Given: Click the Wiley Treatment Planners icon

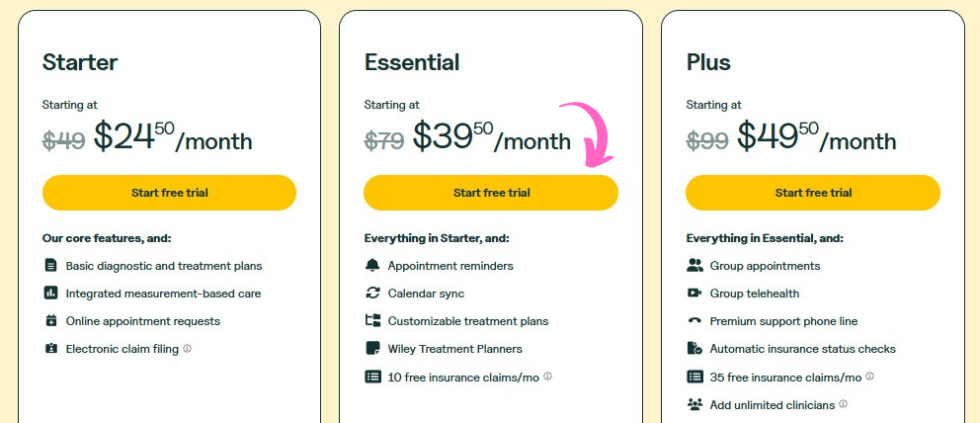Looking at the screenshot, I should 373,349.
